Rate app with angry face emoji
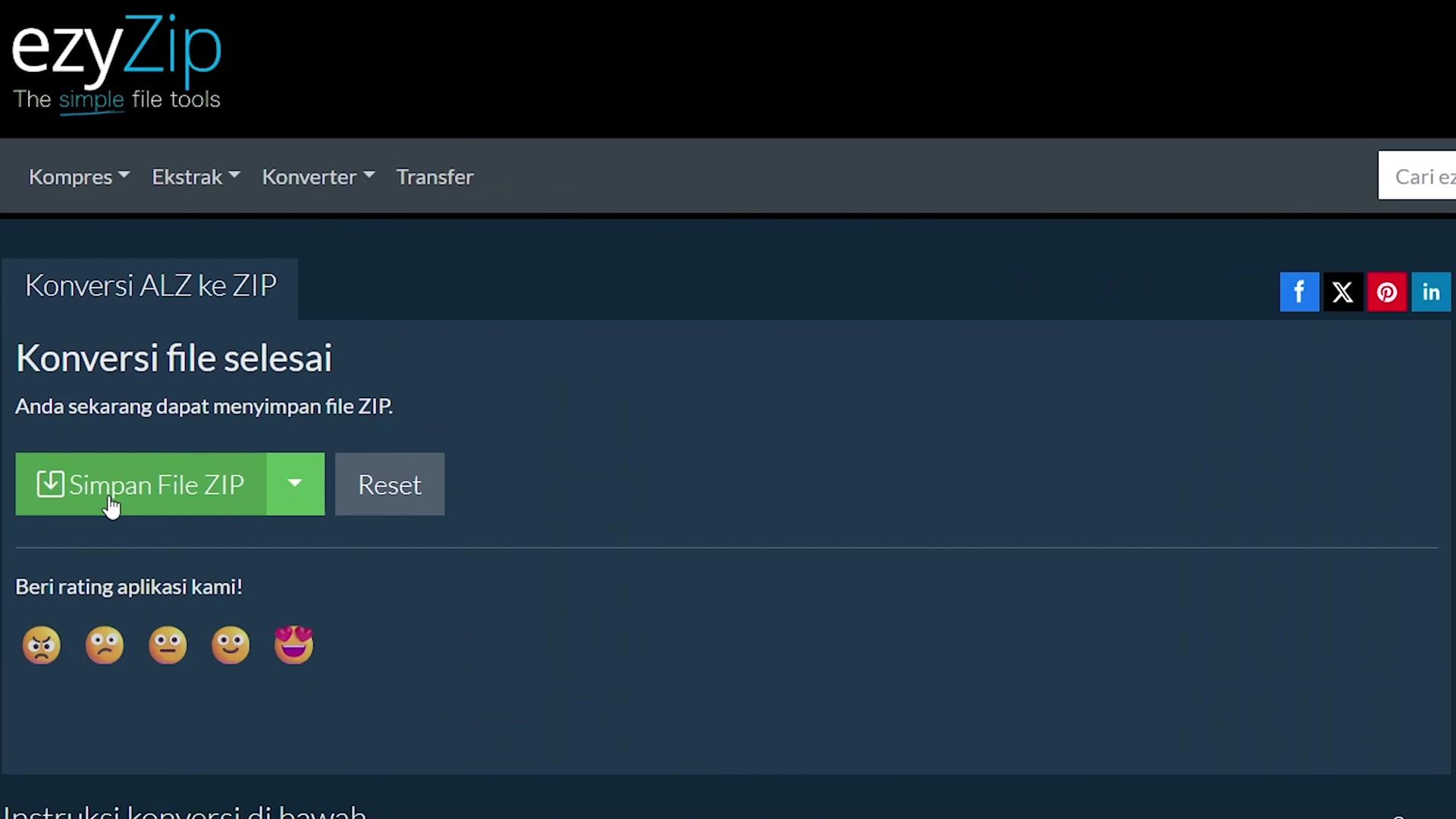This screenshot has width=1456, height=819. 42,645
